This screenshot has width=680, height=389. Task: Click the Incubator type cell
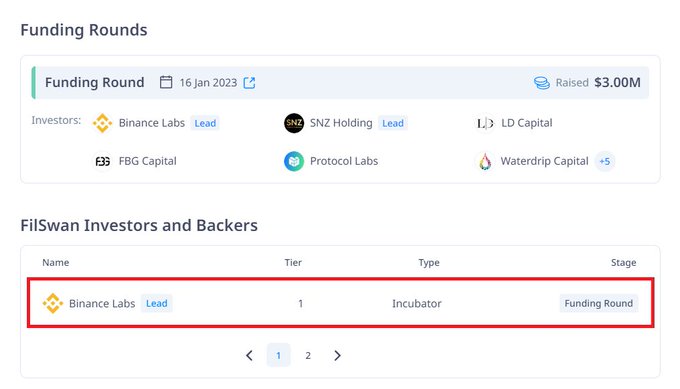417,304
